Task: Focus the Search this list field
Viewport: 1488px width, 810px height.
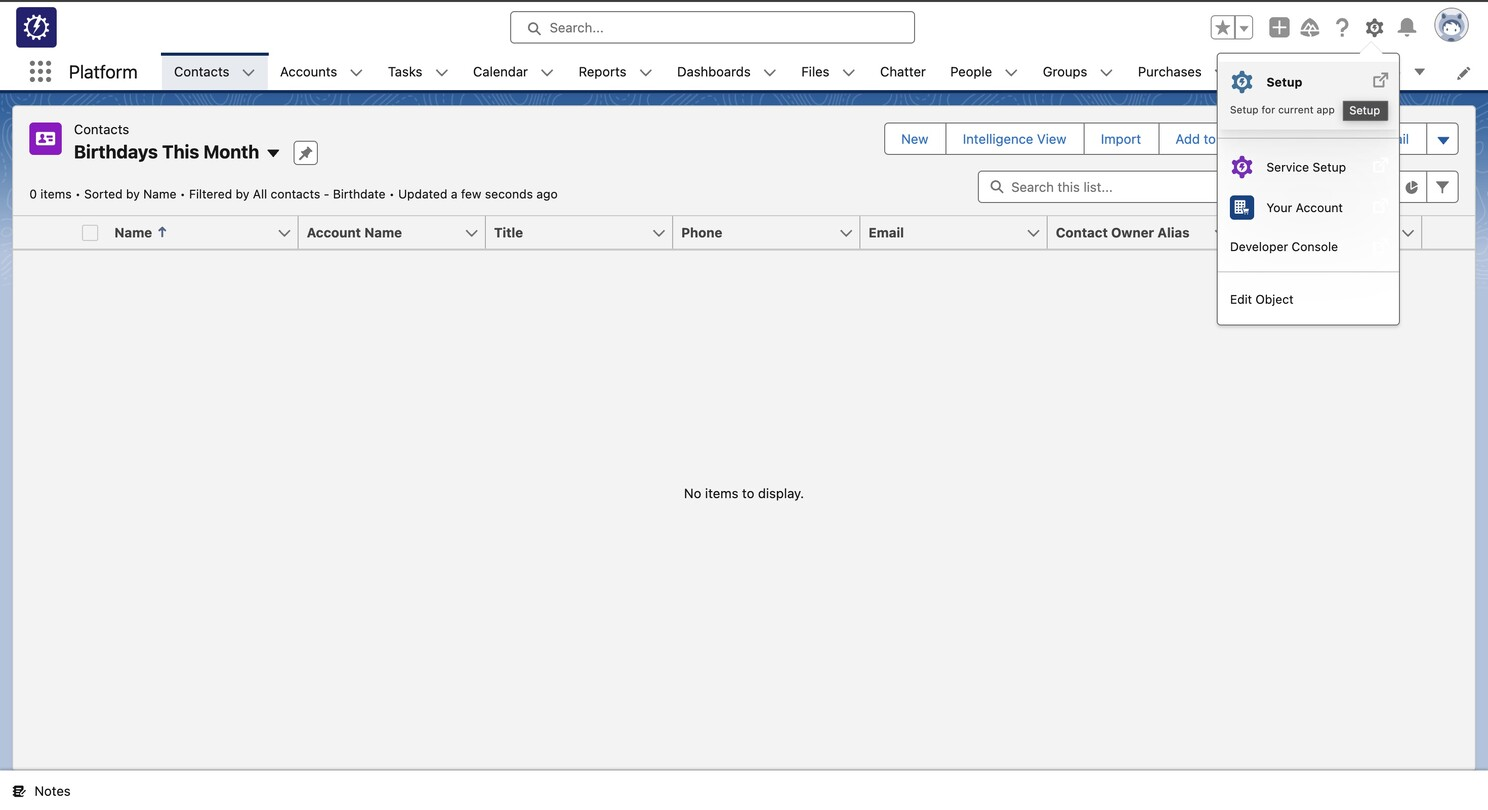Action: click(1100, 187)
